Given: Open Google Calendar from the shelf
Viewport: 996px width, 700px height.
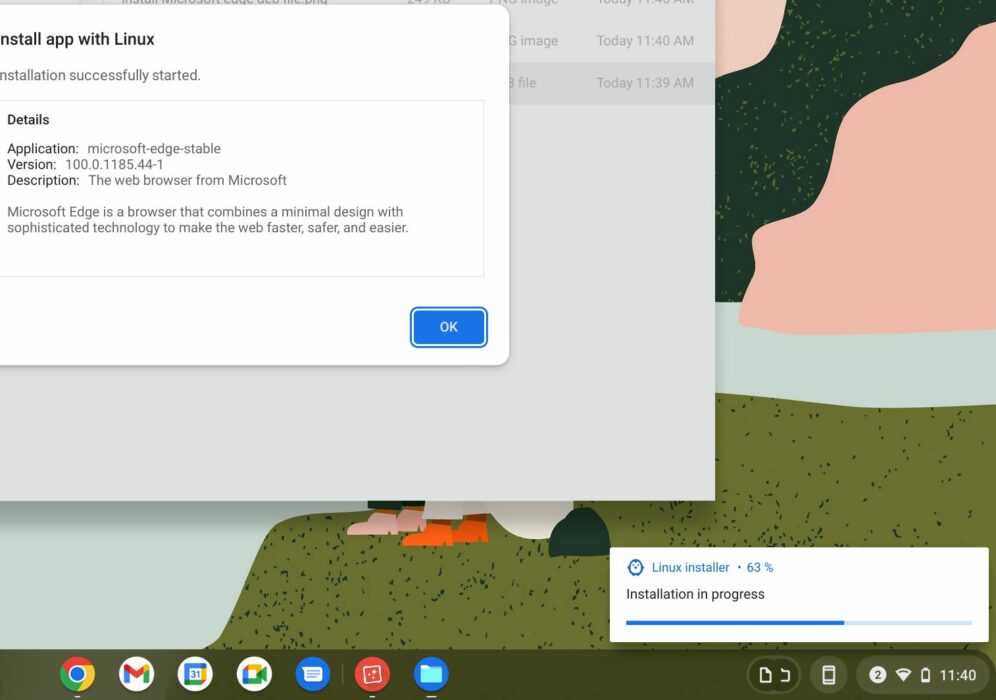Looking at the screenshot, I should (196, 674).
